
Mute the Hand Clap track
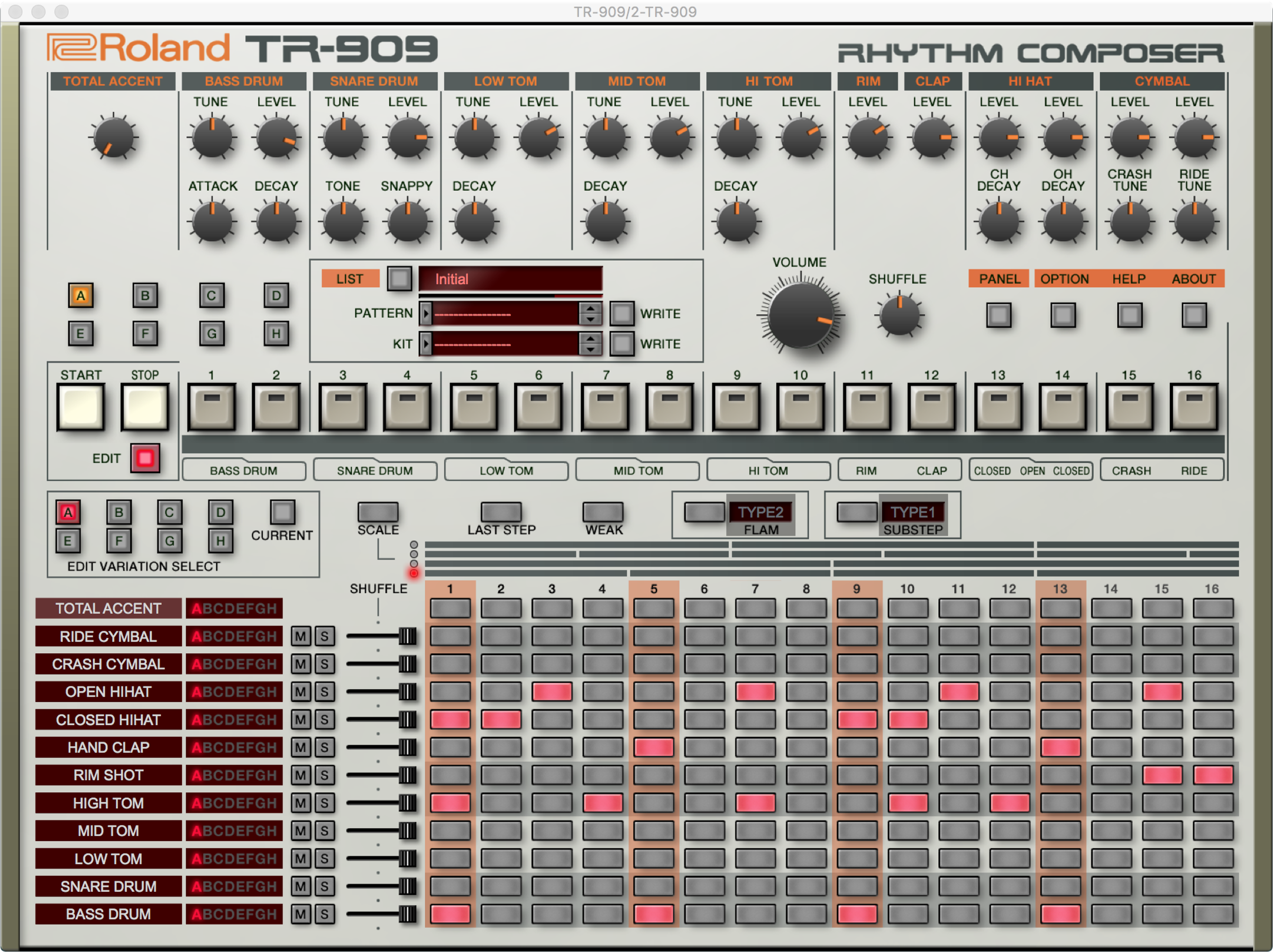pyautogui.click(x=300, y=747)
